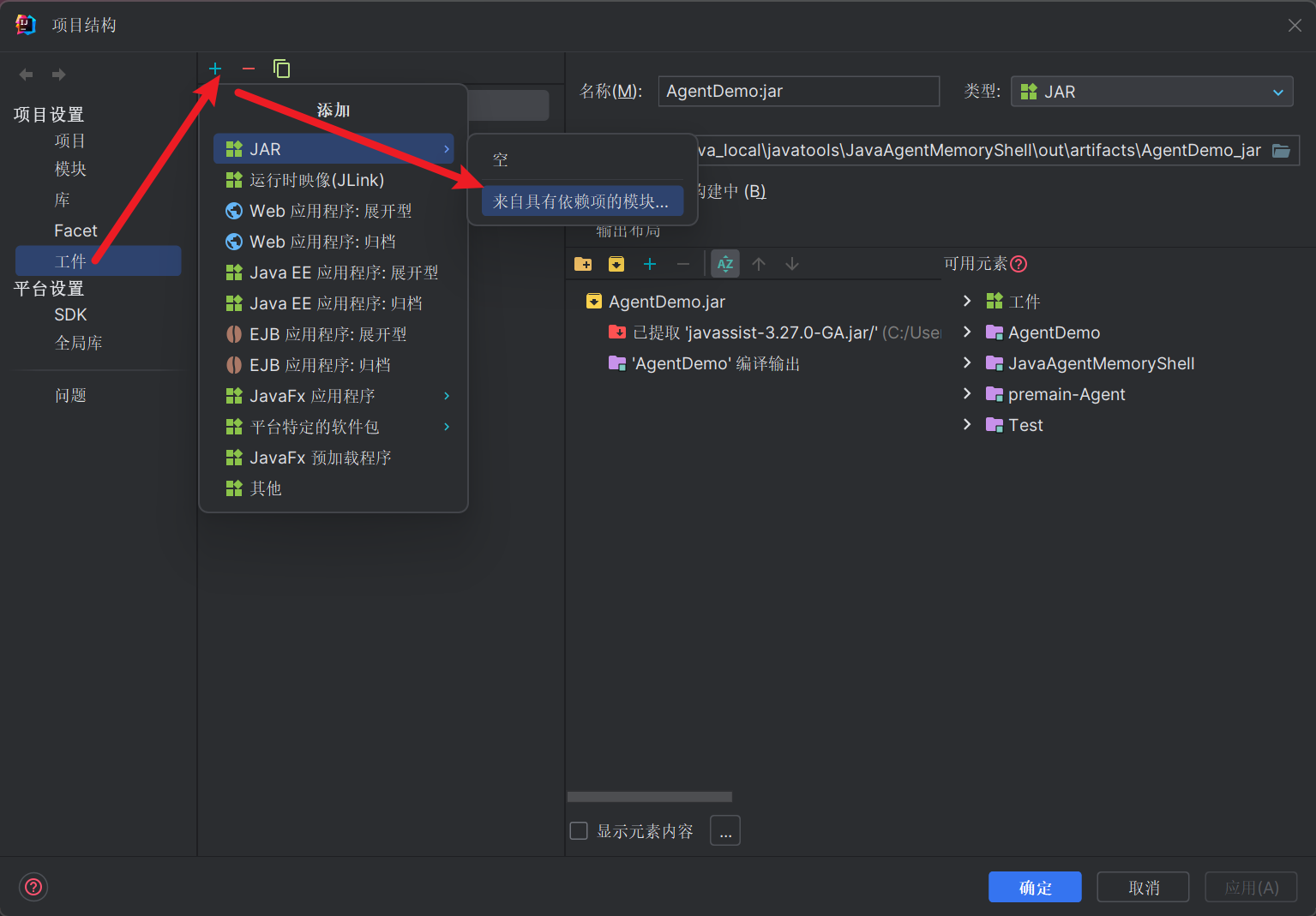The image size is (1316, 916).
Task: Select 空 in the JAR submenu
Action: (x=582, y=160)
